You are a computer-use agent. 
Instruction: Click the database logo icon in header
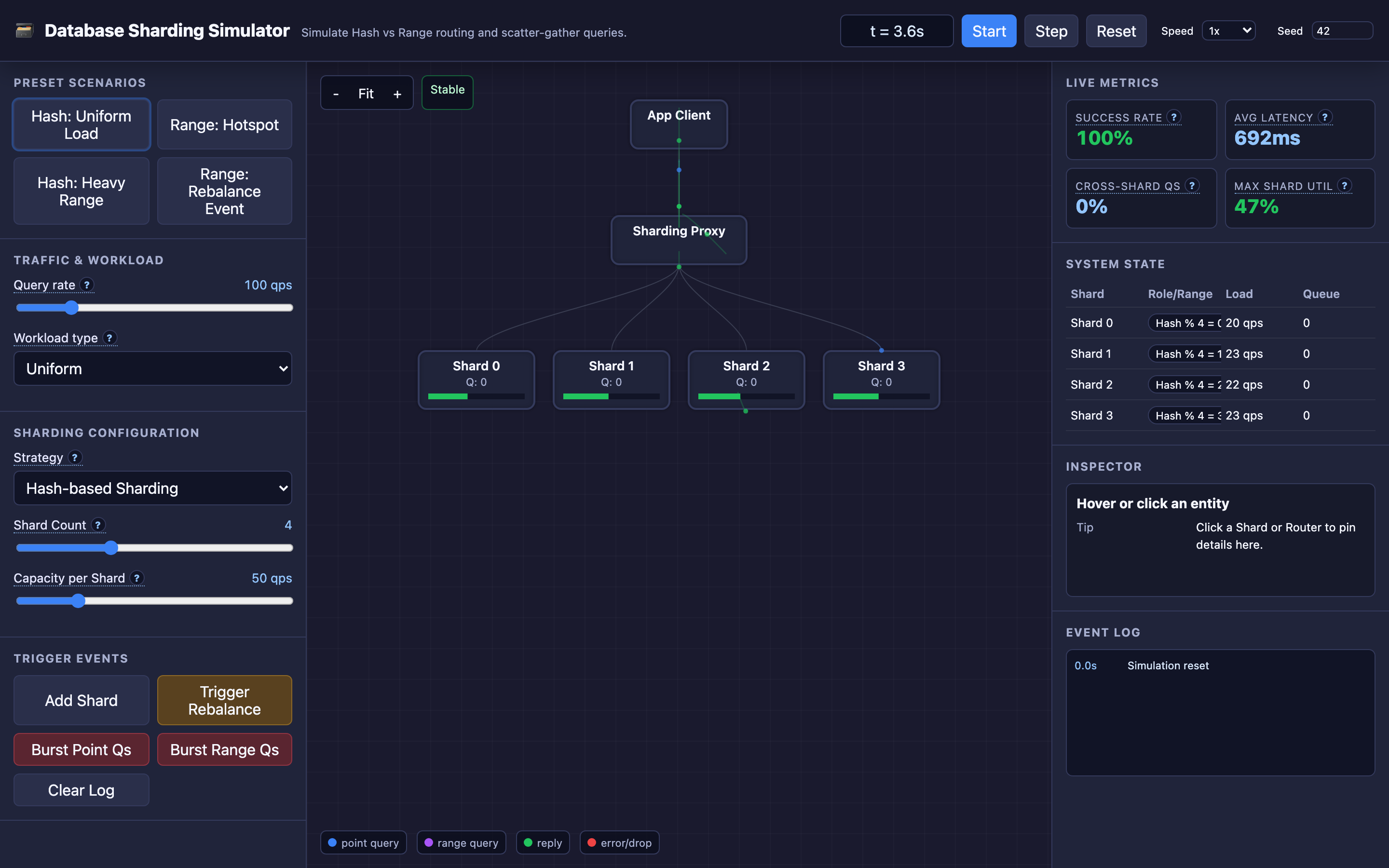(x=24, y=30)
